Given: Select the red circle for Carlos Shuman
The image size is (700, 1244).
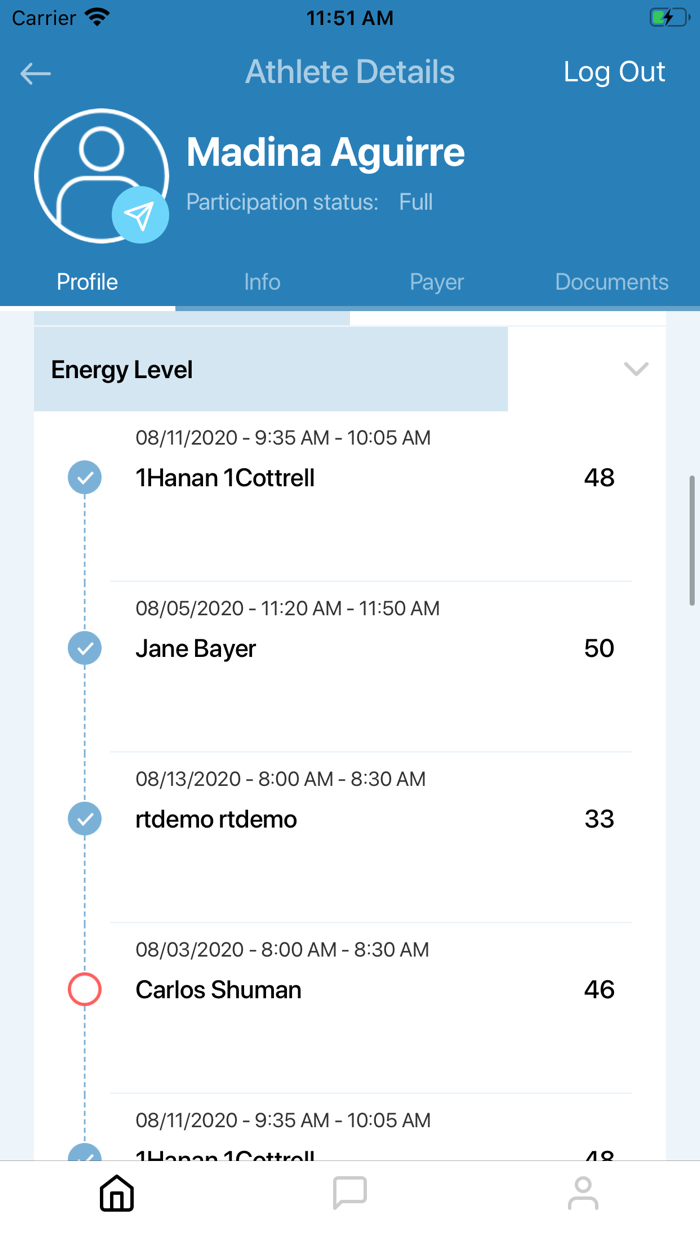Looking at the screenshot, I should pyautogui.click(x=85, y=990).
